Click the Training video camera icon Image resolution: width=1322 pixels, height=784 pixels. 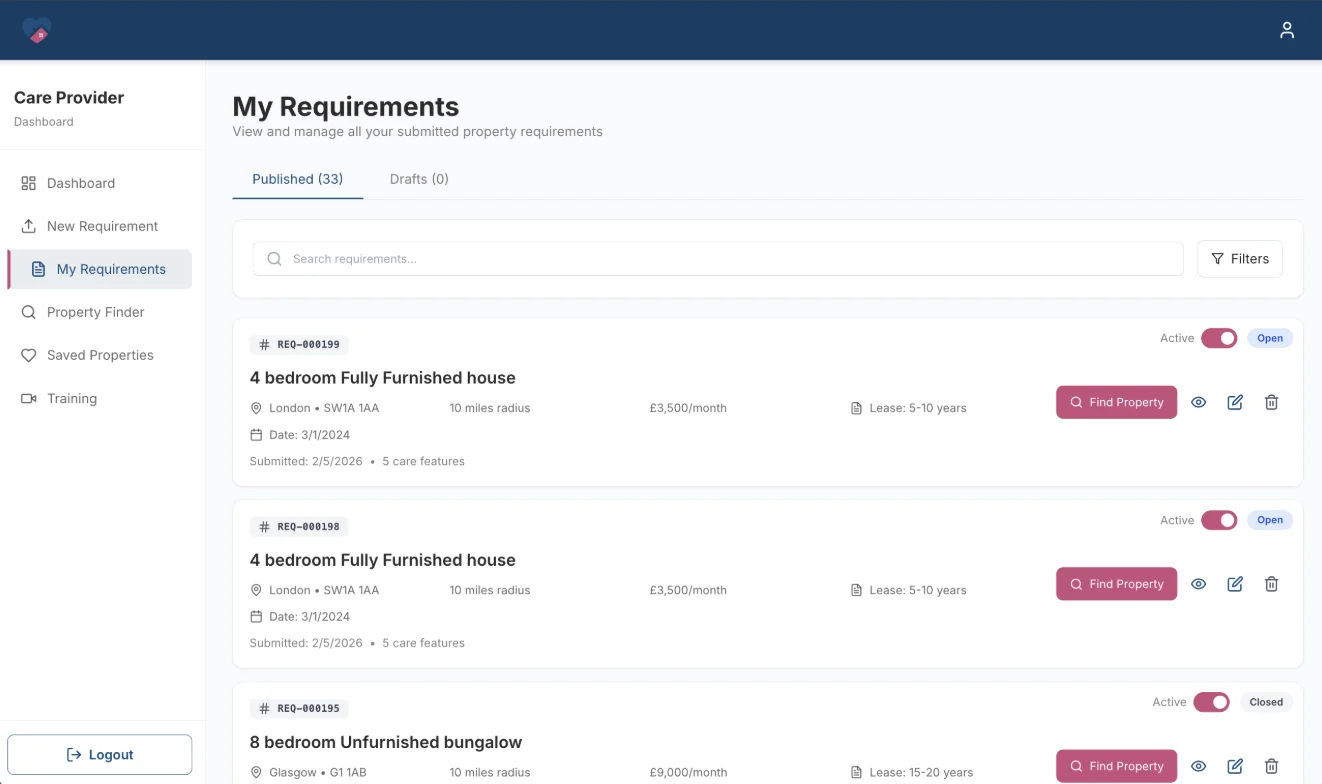(28, 398)
